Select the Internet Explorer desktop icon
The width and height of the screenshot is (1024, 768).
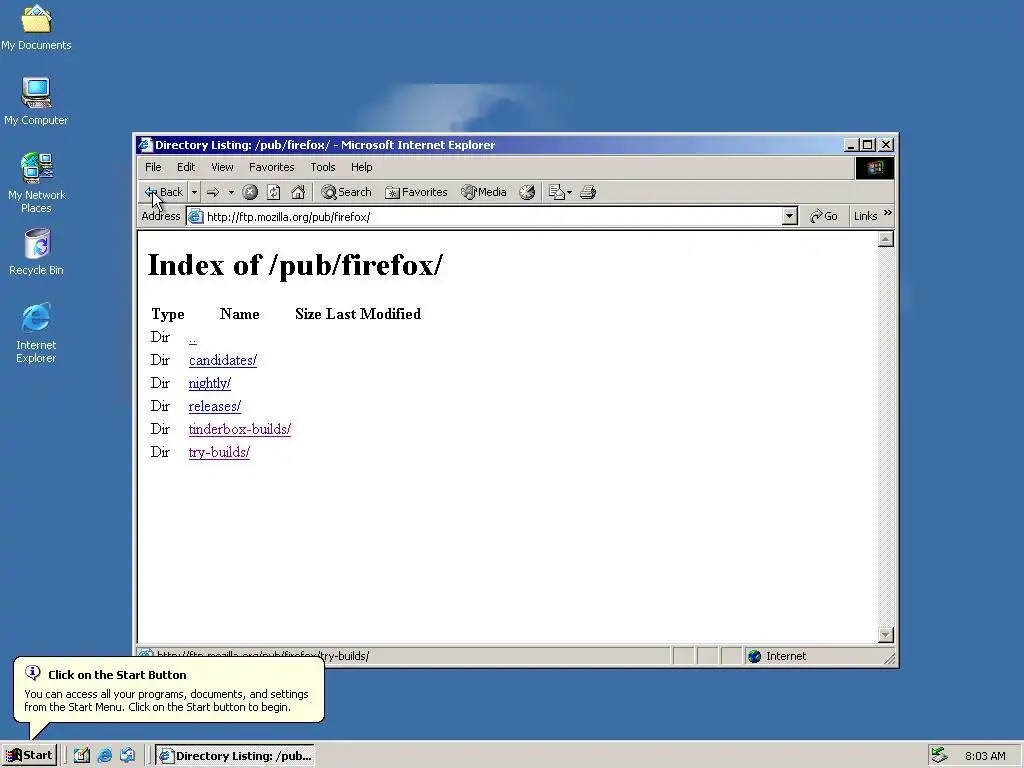(36, 333)
